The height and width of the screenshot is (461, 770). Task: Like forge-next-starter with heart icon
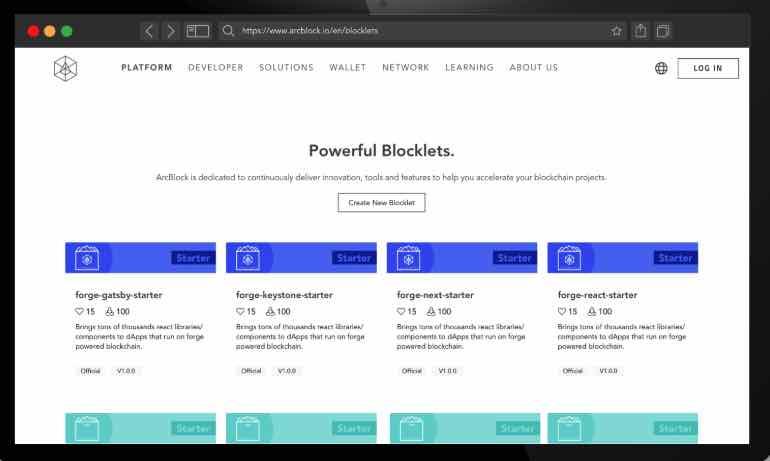[401, 311]
